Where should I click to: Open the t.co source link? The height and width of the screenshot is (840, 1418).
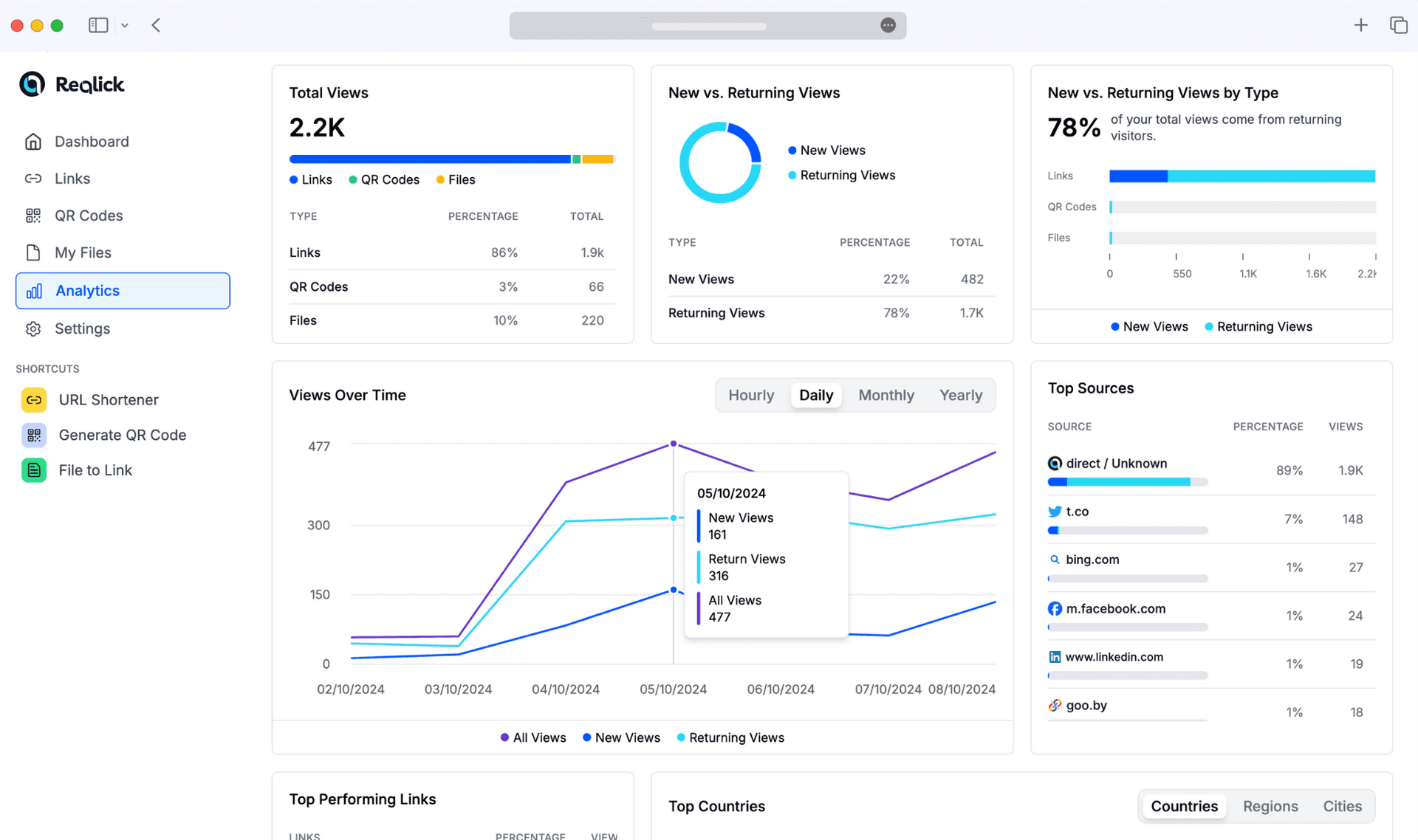[x=1078, y=511]
